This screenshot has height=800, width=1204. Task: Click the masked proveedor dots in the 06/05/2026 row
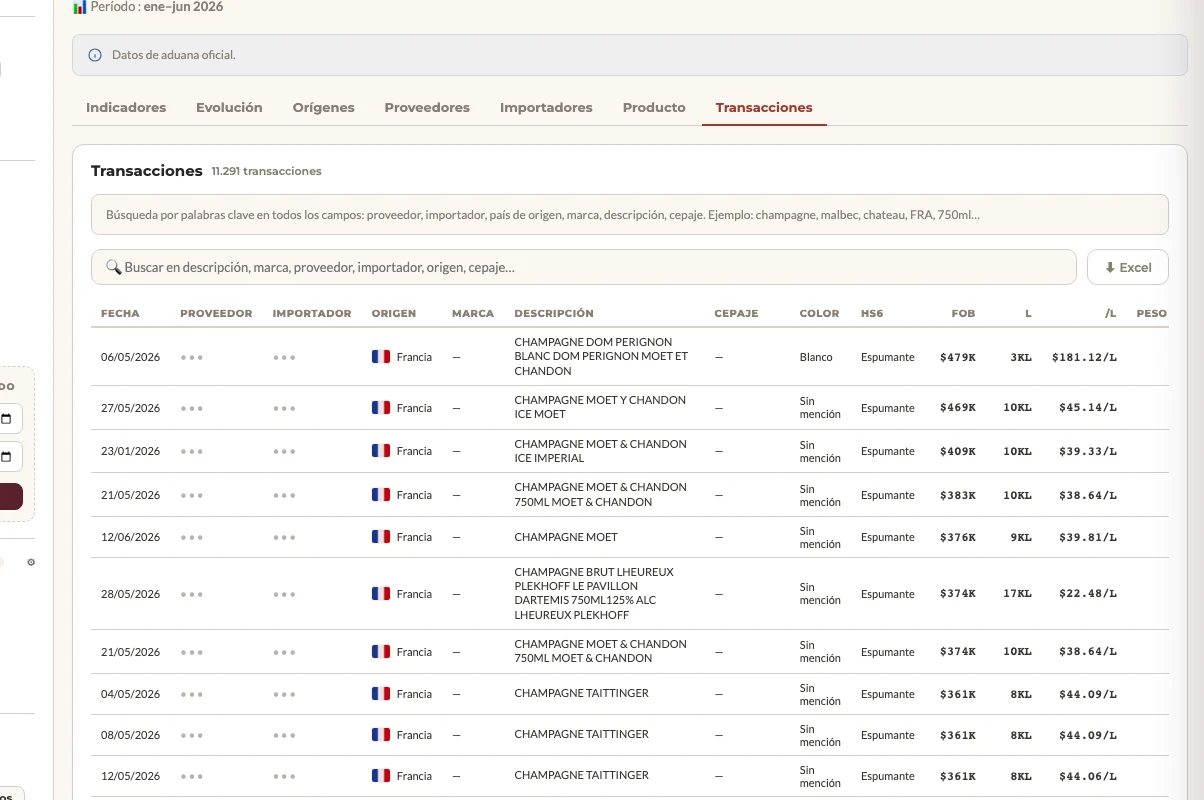[x=192, y=357]
